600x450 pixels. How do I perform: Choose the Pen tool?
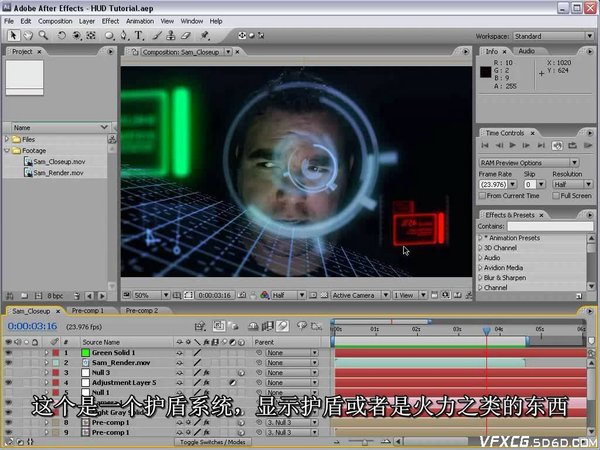pos(124,35)
